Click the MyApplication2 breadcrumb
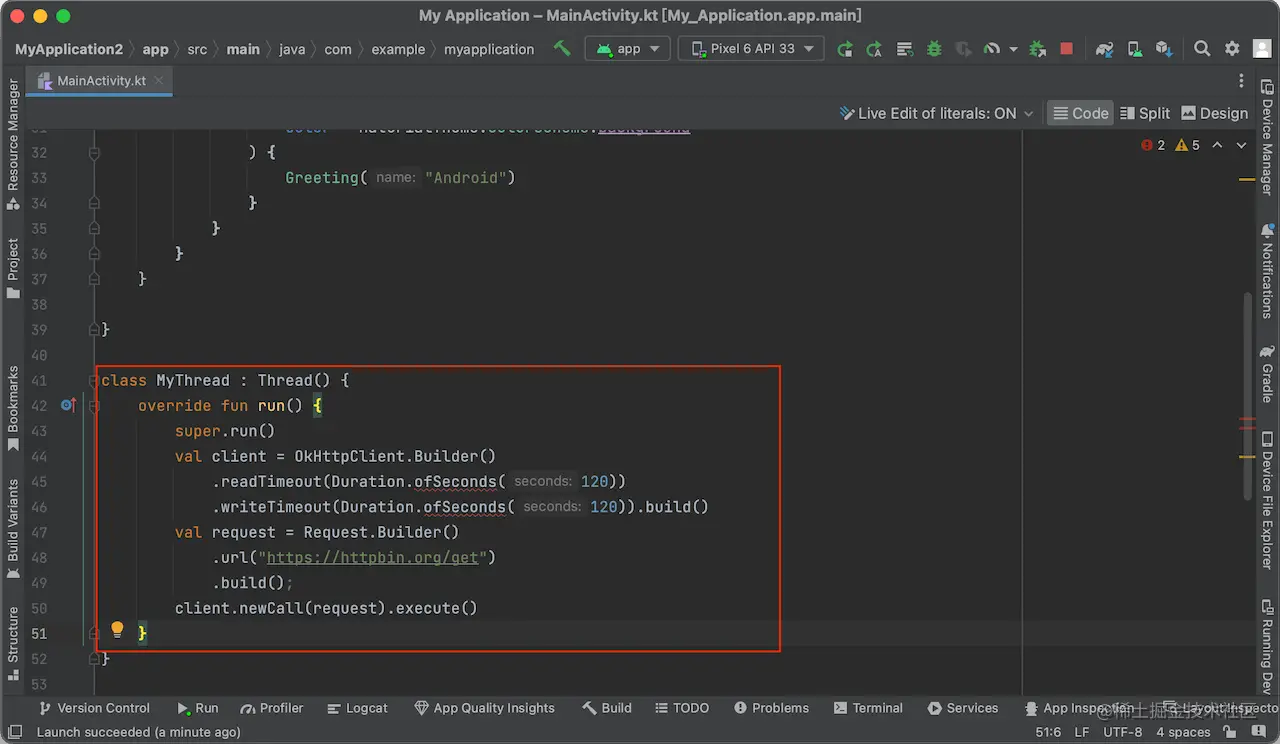Image resolution: width=1280 pixels, height=744 pixels. coord(69,49)
